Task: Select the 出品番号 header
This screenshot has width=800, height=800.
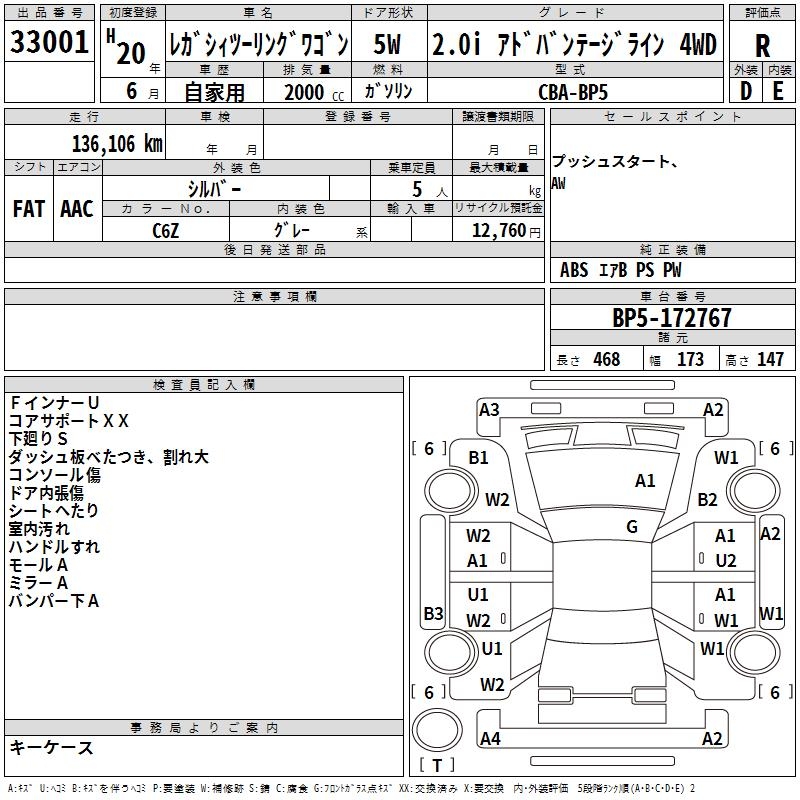Action: [49, 13]
